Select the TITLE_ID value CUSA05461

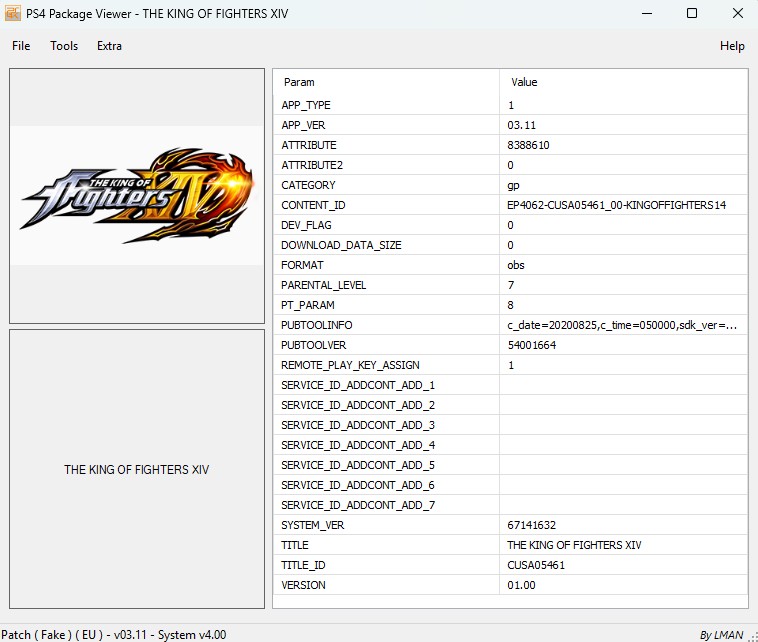pyautogui.click(x=536, y=565)
